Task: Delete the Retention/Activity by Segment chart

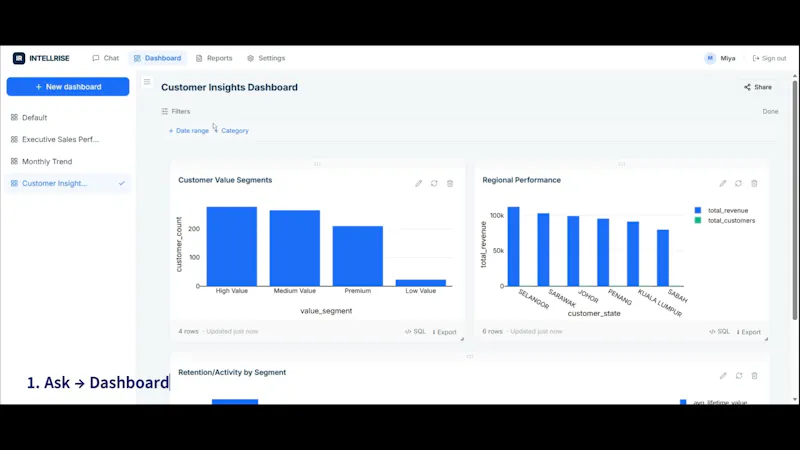Action: point(755,376)
